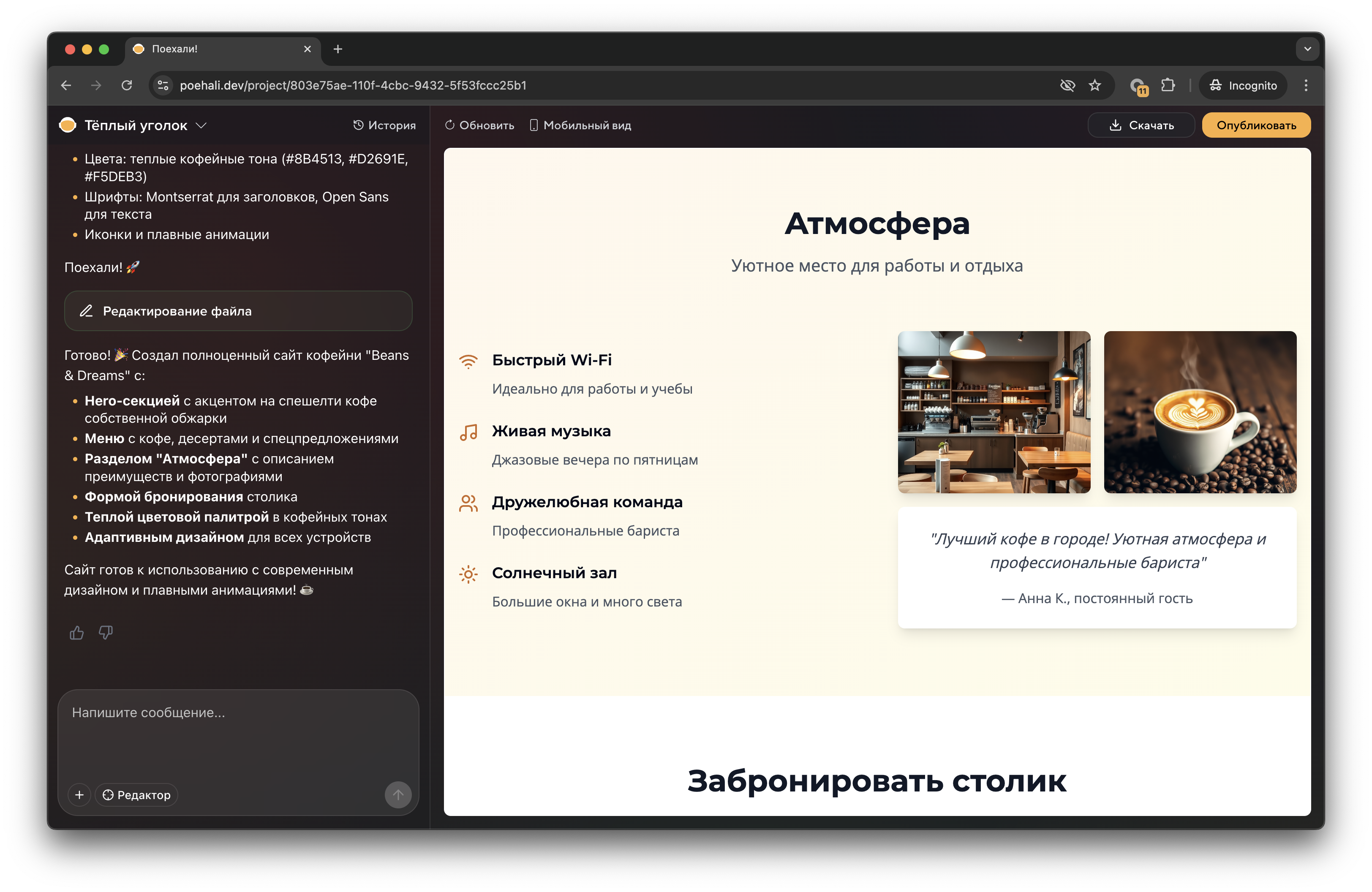This screenshot has width=1372, height=892.
Task: Click the site information icon in address bar
Action: 163,85
